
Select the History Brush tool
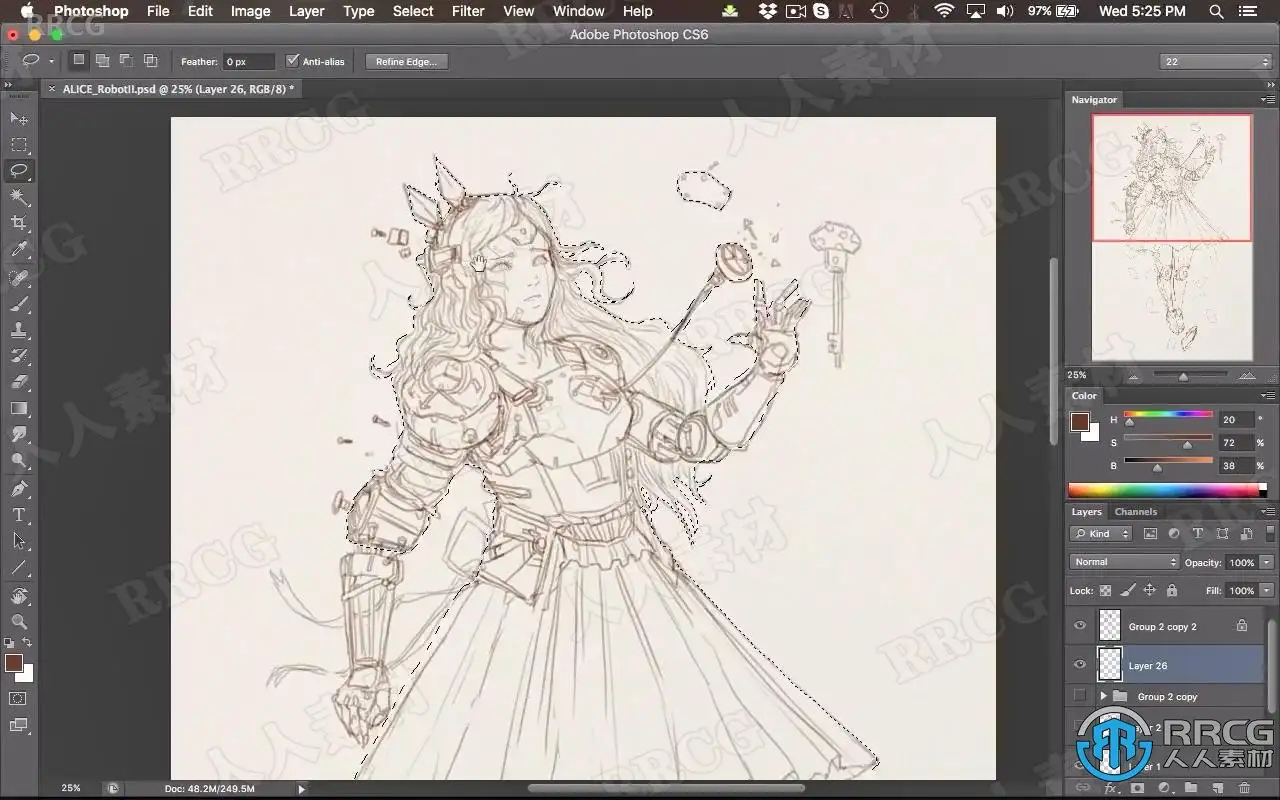19,355
